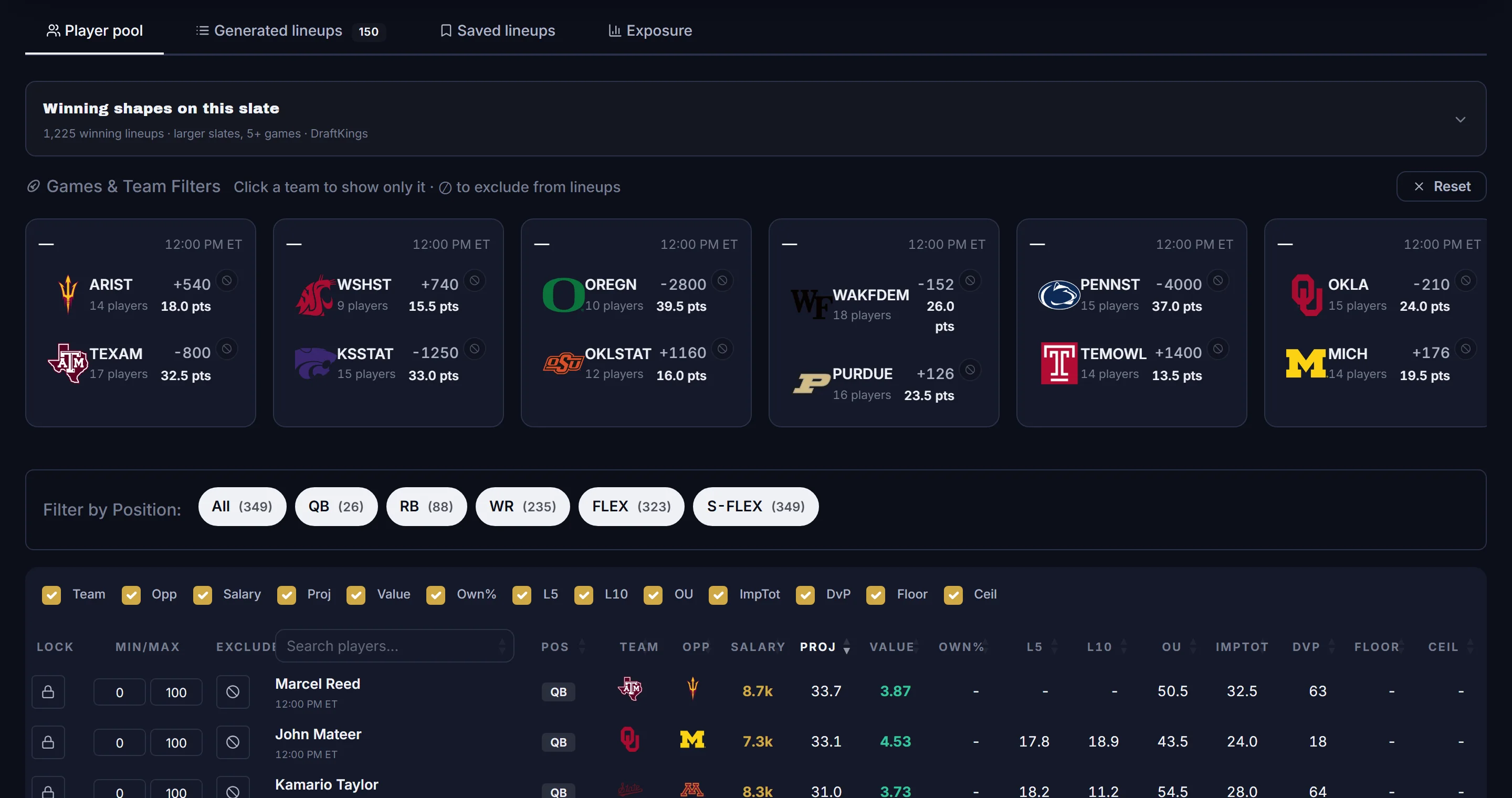Image resolution: width=1512 pixels, height=798 pixels.
Task: Select Marcel Reed's 8.7k salary cell
Action: pyautogui.click(x=757, y=691)
